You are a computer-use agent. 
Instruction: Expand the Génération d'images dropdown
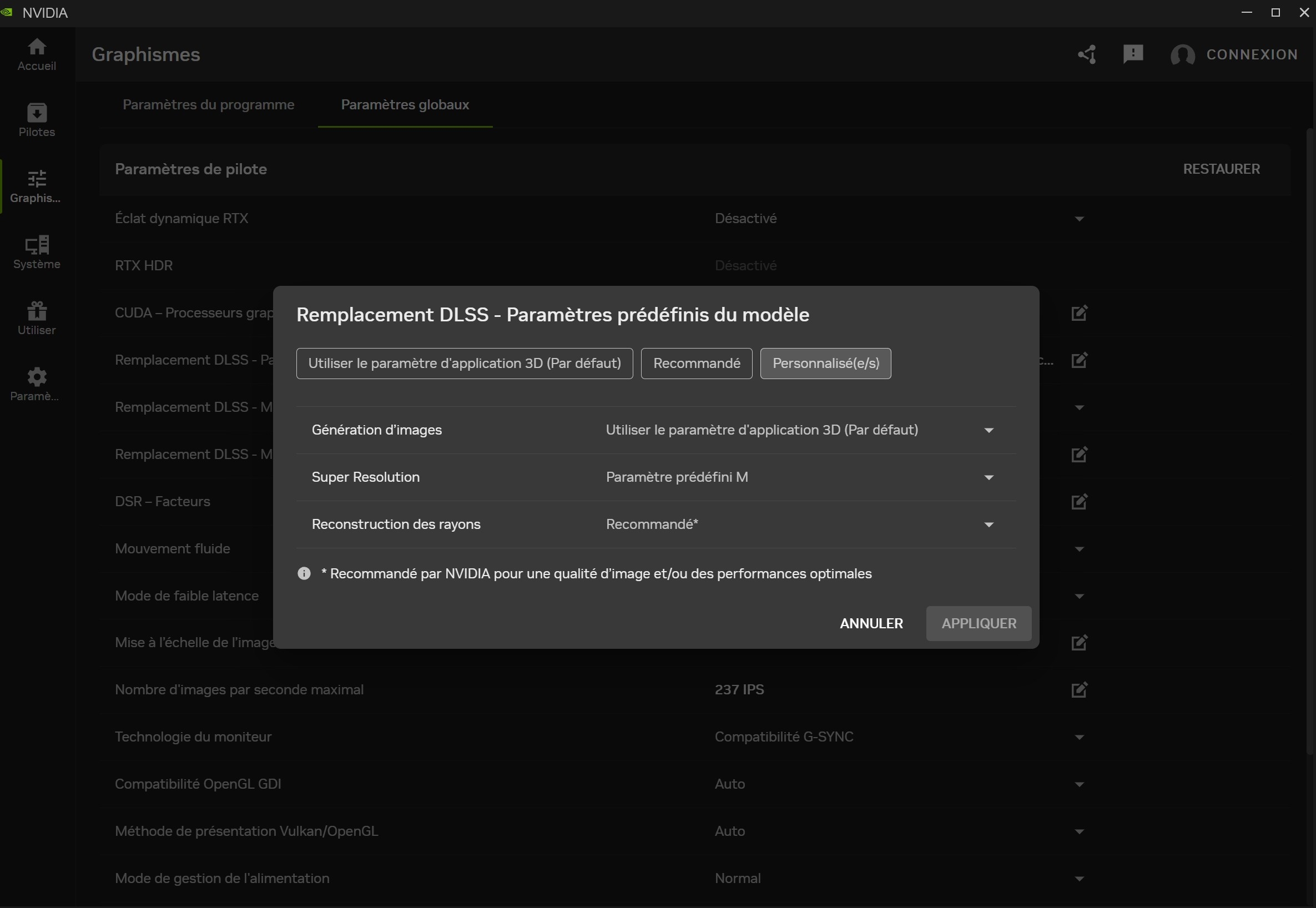(x=989, y=430)
